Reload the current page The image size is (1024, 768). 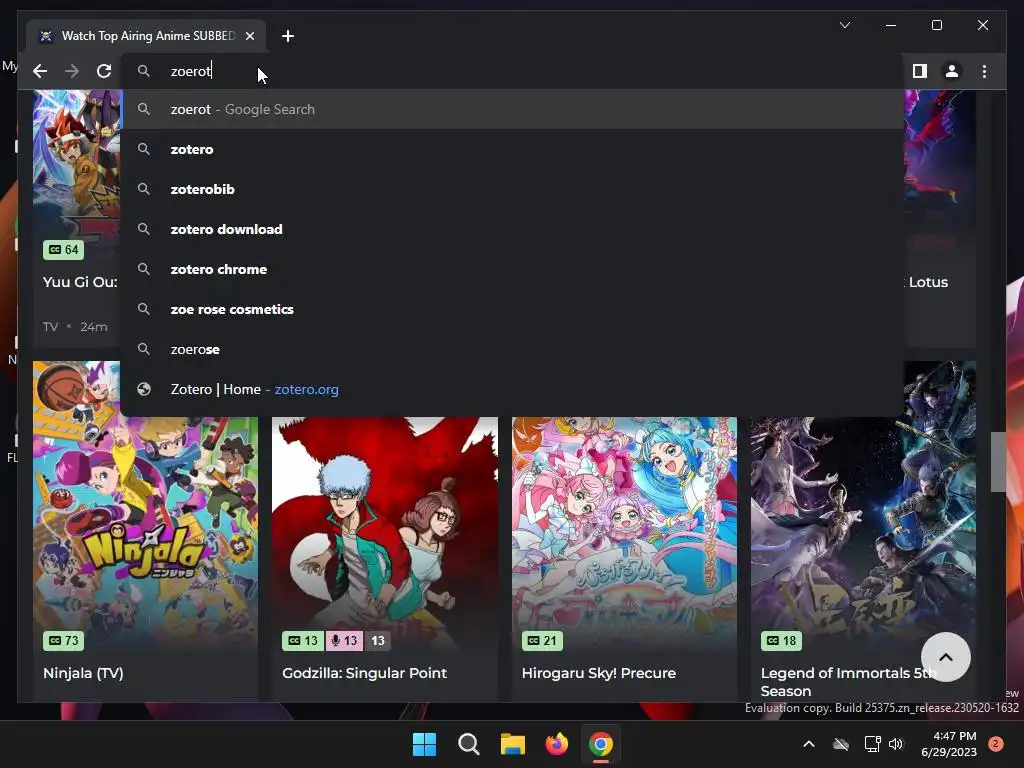[104, 71]
